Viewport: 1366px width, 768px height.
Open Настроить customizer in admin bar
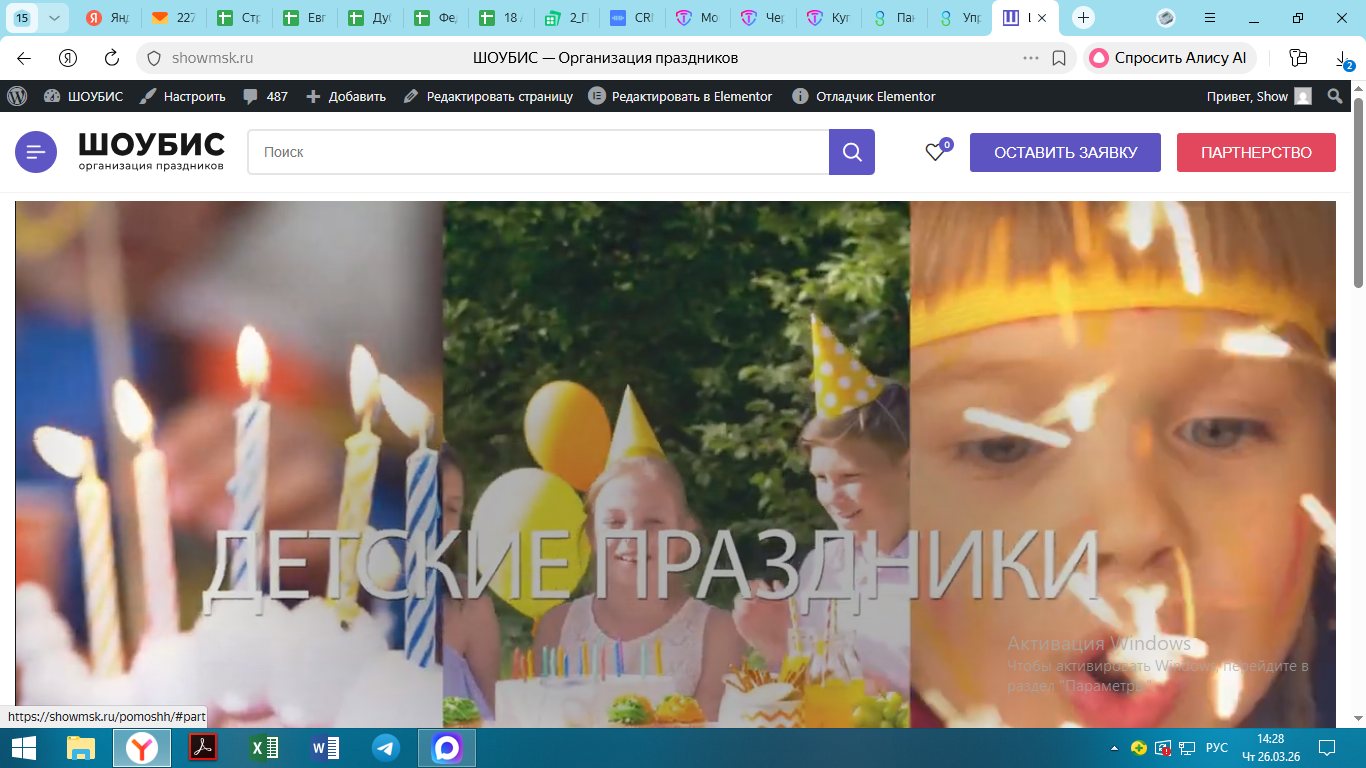[x=182, y=96]
